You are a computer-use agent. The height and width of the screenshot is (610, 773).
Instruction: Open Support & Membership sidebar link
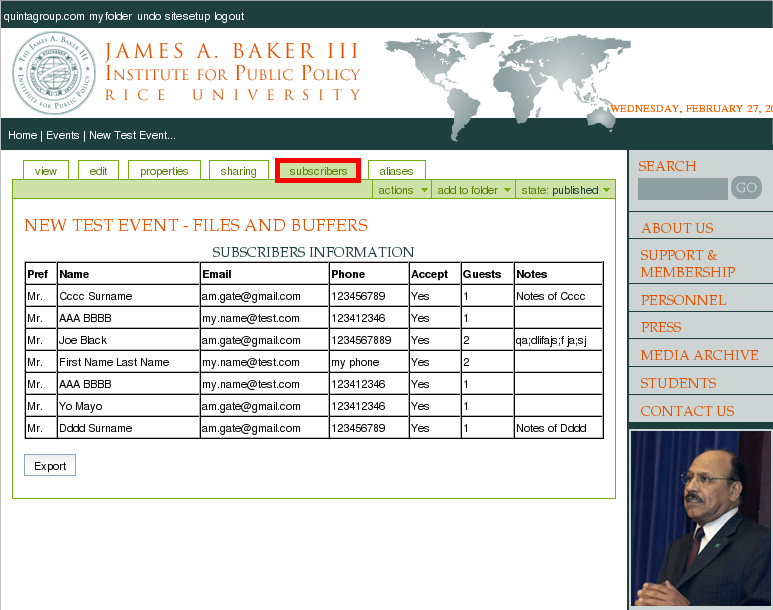688,263
